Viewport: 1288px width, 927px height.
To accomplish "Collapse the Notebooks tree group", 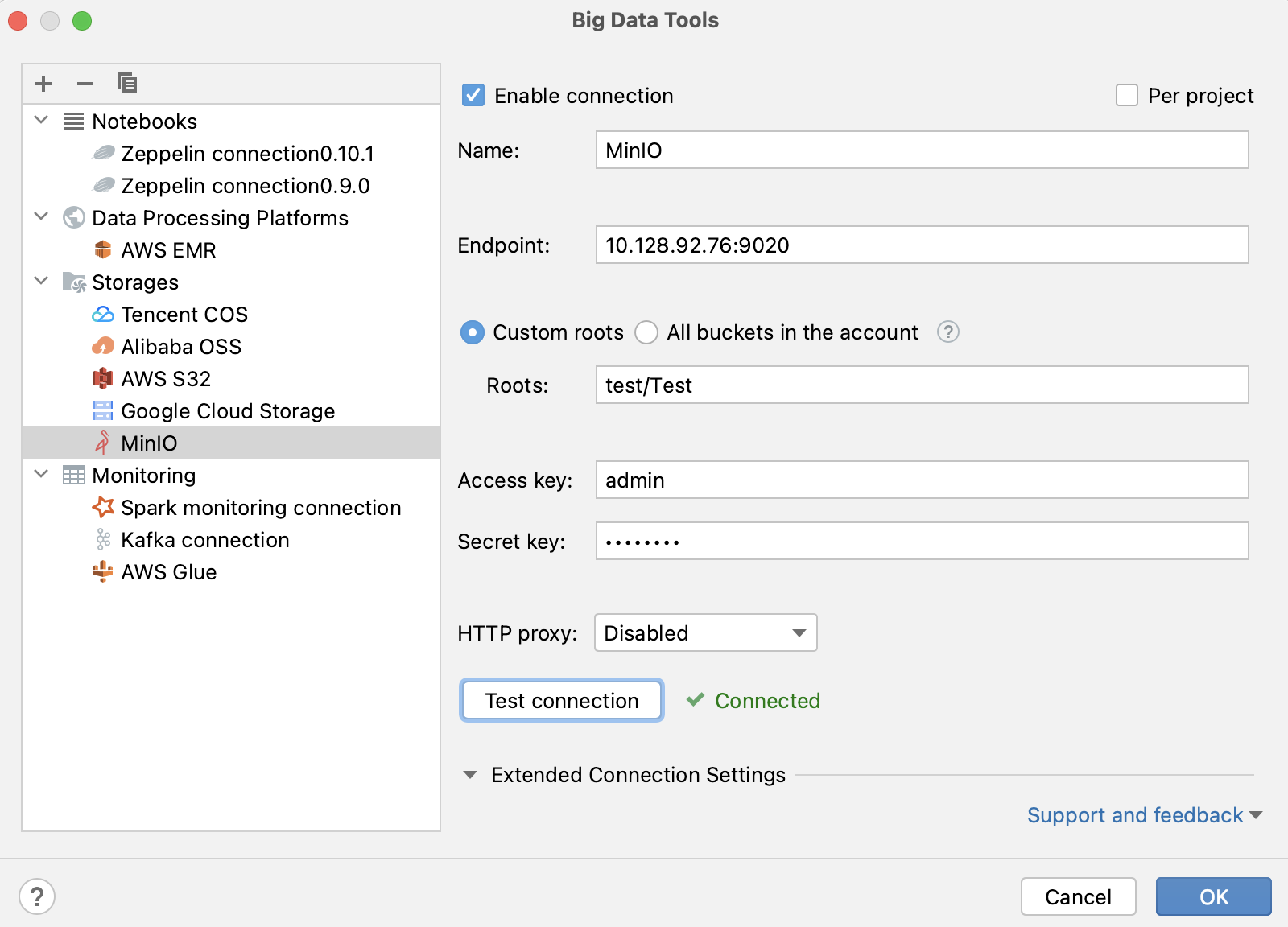I will pyautogui.click(x=42, y=120).
